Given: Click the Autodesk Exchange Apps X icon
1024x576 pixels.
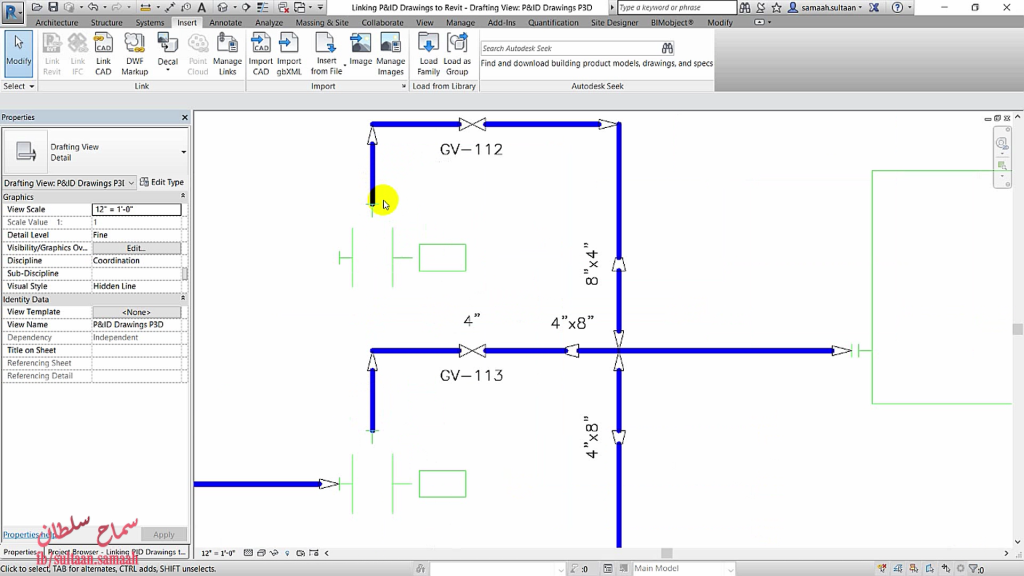Looking at the screenshot, I should tap(874, 7).
